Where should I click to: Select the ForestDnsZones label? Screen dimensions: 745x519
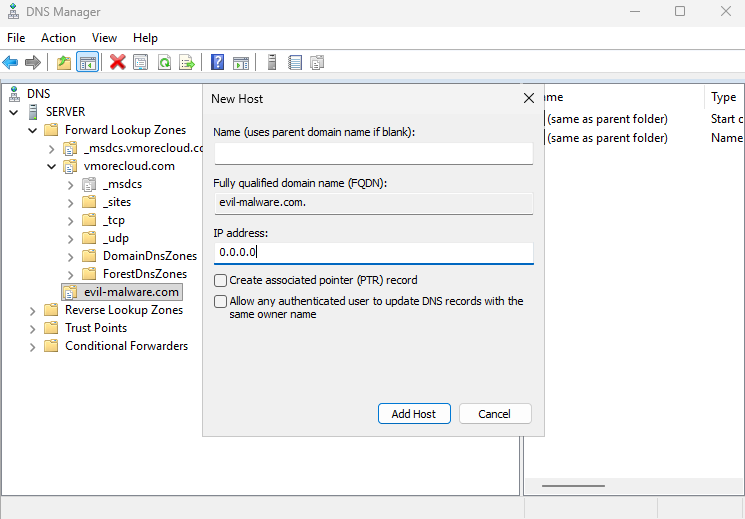tap(145, 274)
